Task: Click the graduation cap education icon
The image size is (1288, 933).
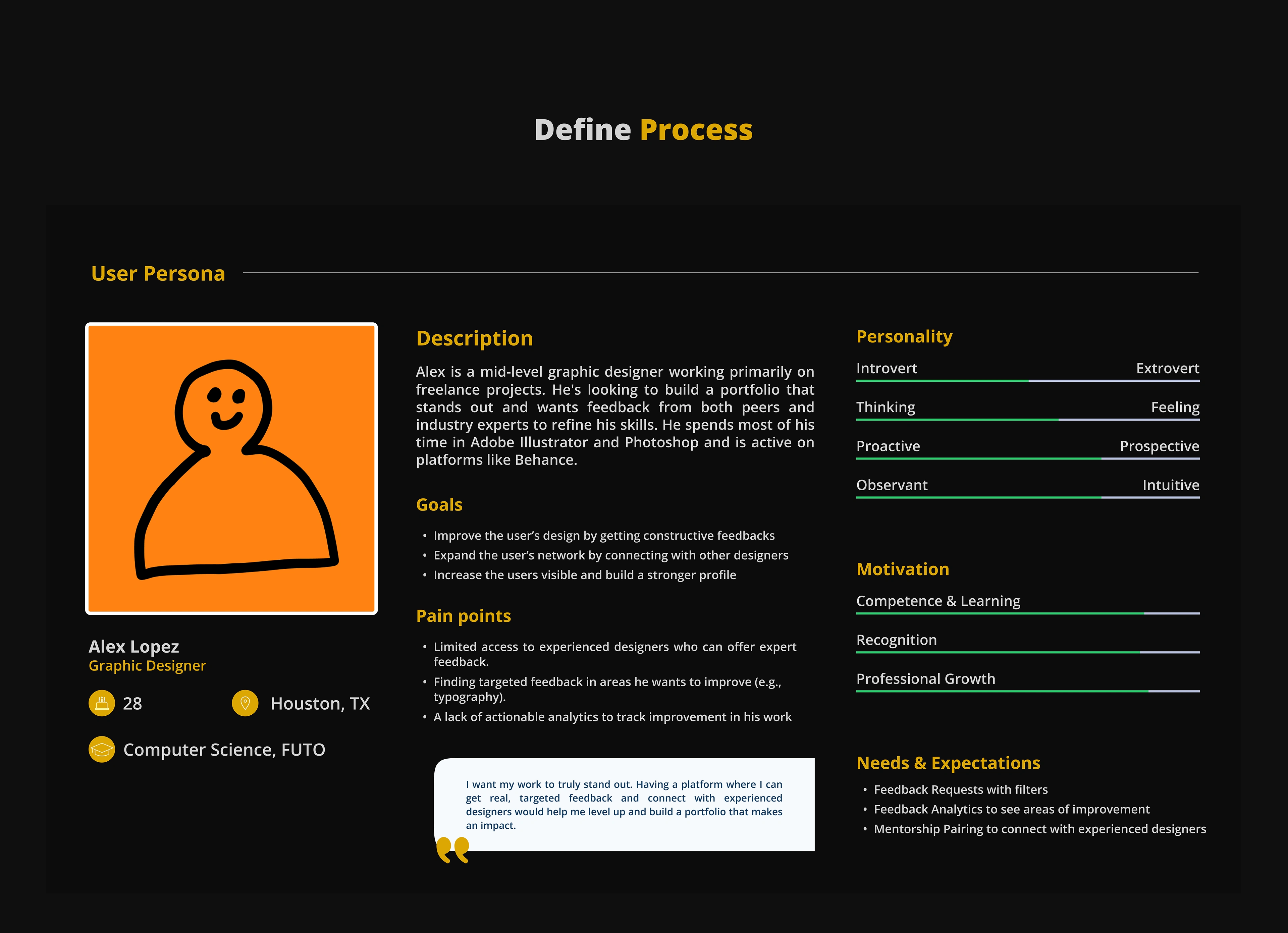Action: pyautogui.click(x=102, y=750)
